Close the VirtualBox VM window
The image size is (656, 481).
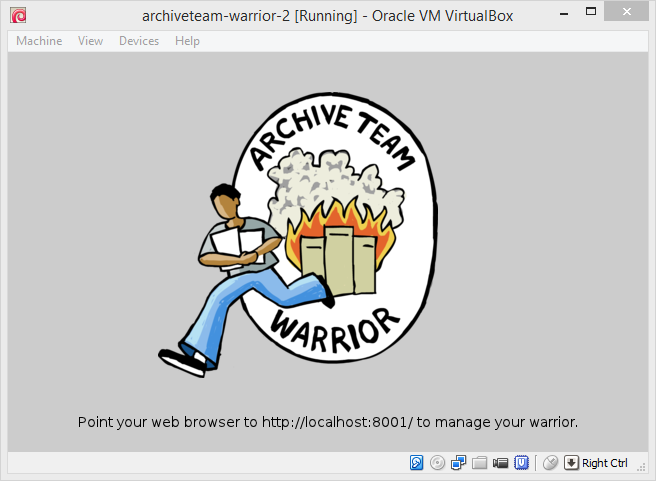(626, 12)
